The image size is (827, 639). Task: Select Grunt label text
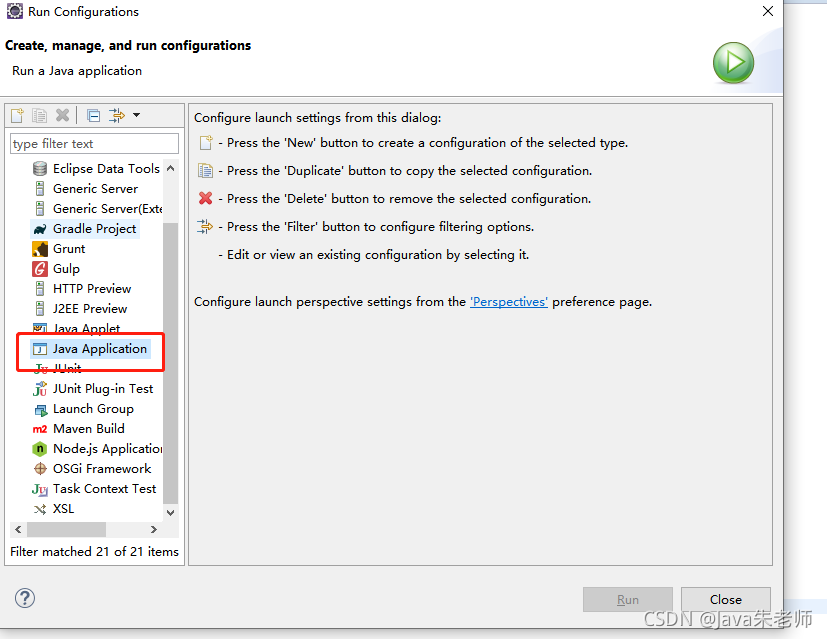point(69,249)
